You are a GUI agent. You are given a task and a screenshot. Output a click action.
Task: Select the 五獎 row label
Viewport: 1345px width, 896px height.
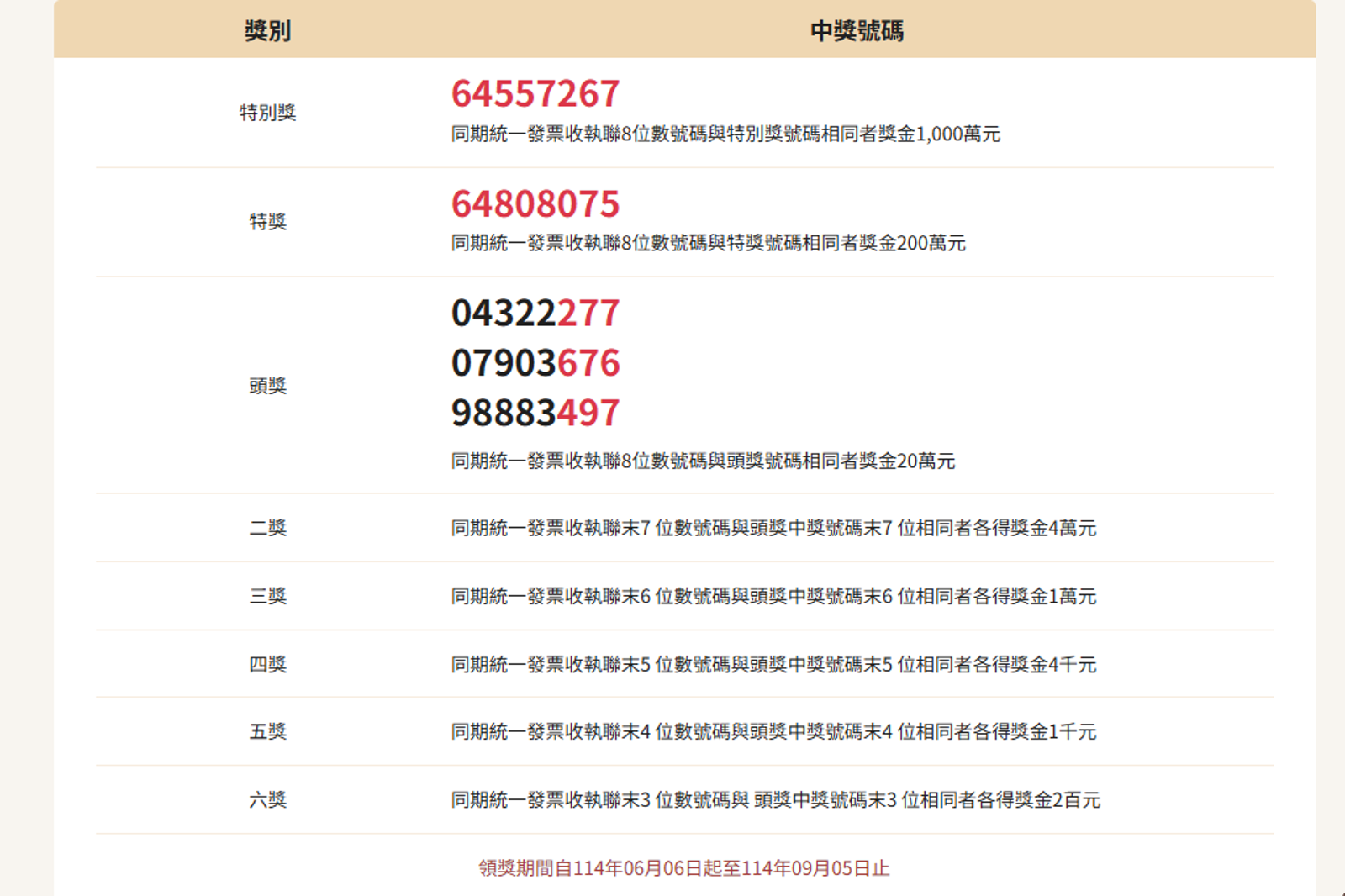coord(267,731)
